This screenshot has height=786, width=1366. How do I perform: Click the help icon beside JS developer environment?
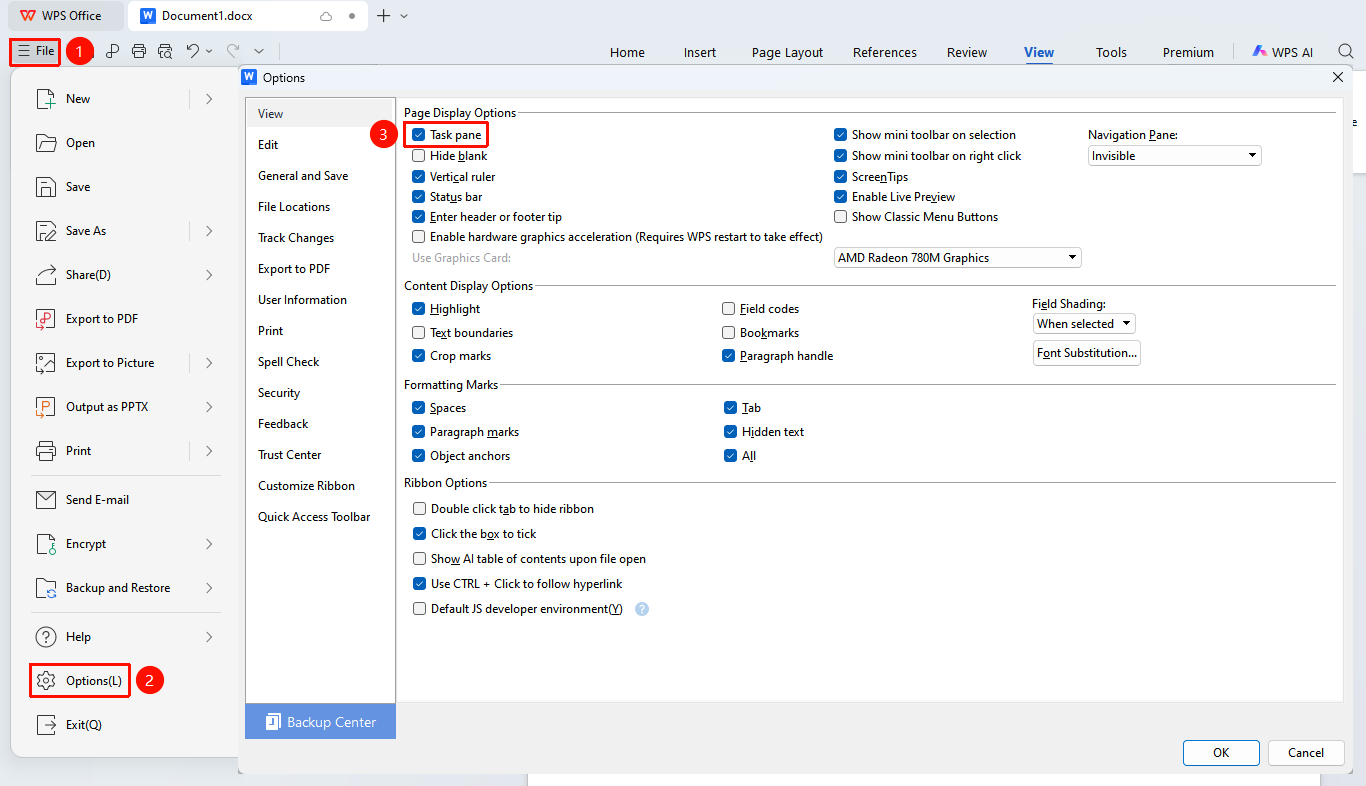coord(642,609)
